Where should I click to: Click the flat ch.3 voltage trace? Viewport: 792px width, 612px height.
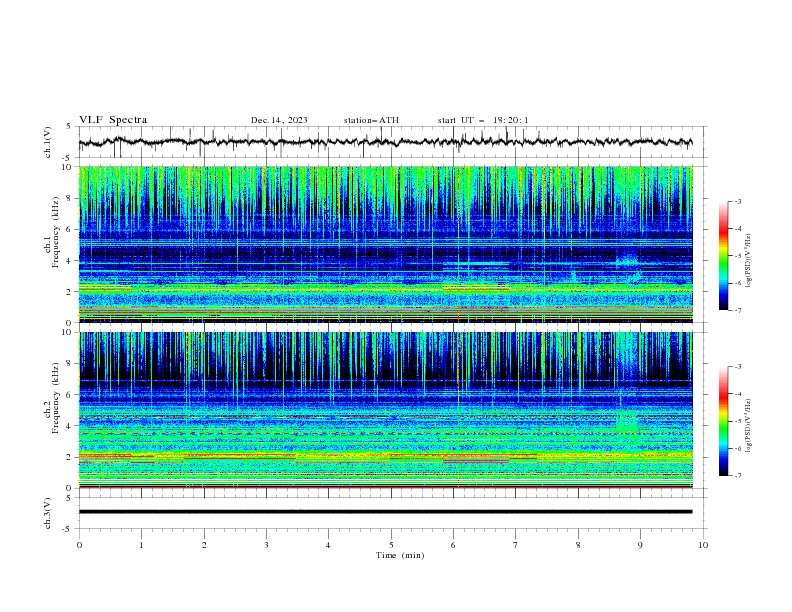pos(385,512)
